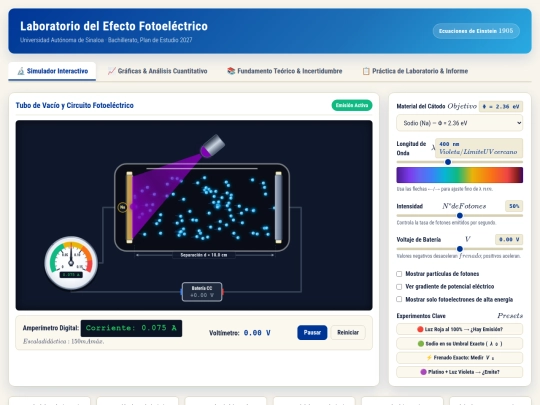This screenshot has width=540, height=405.
Task: Click the 0.00 V battery voltage value box
Action: 509,239
